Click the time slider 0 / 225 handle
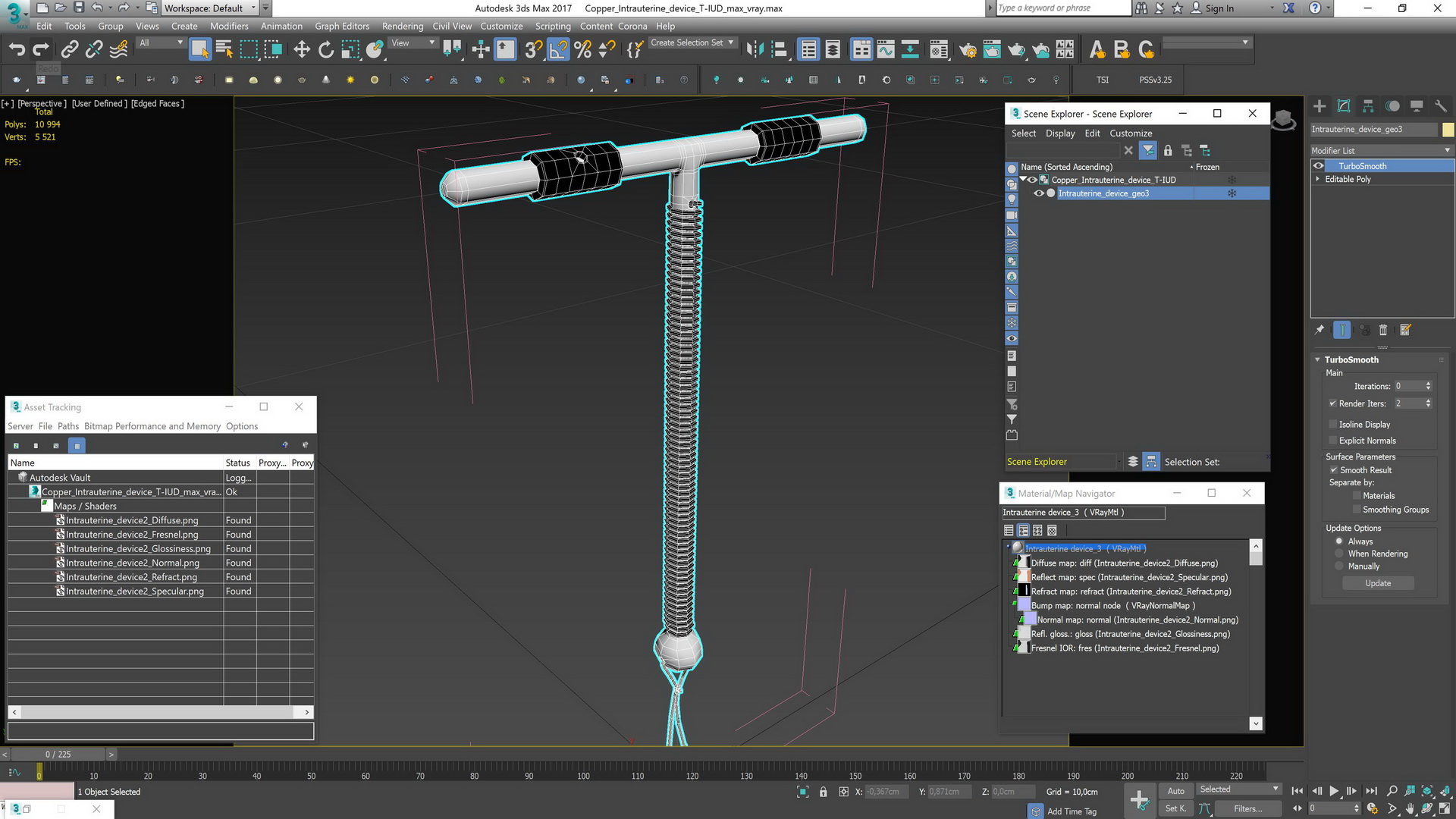Image resolution: width=1456 pixels, height=819 pixels. [x=58, y=755]
